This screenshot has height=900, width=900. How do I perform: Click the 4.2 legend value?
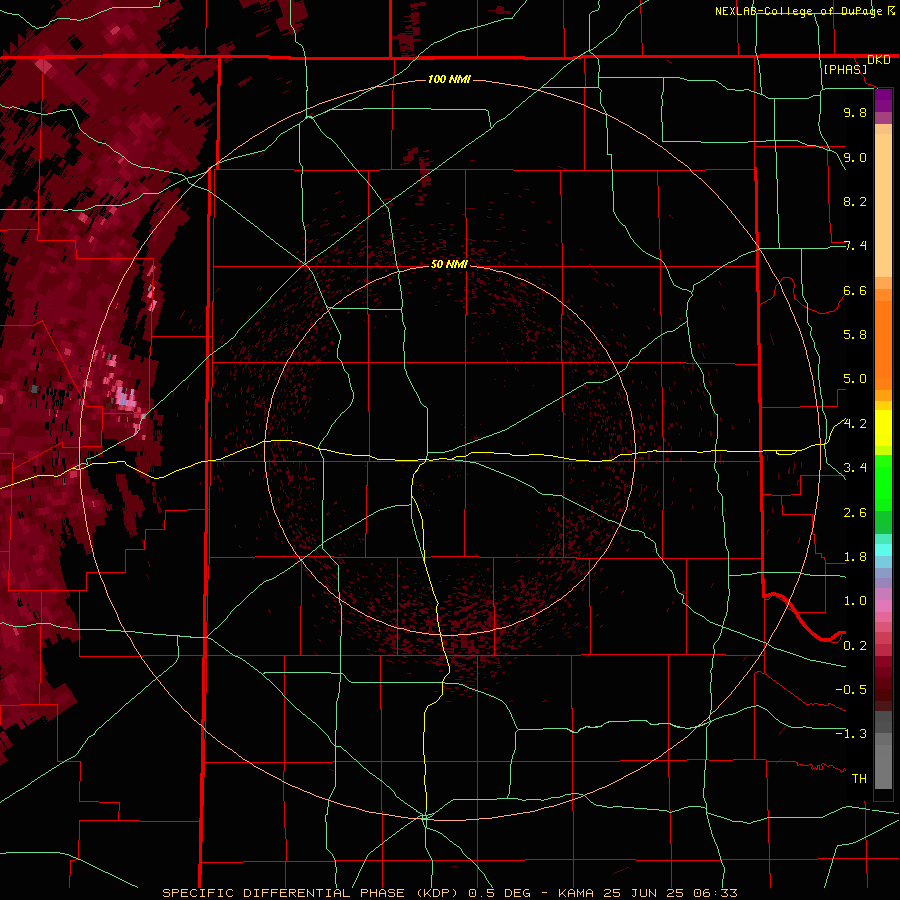point(855,424)
